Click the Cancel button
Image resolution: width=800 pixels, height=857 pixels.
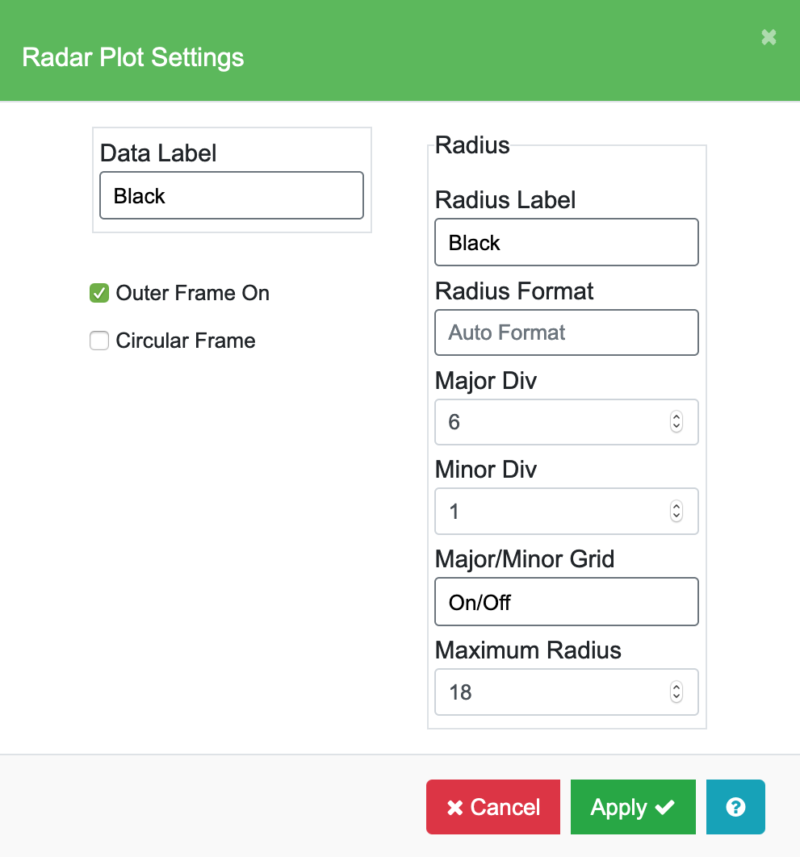coord(493,807)
